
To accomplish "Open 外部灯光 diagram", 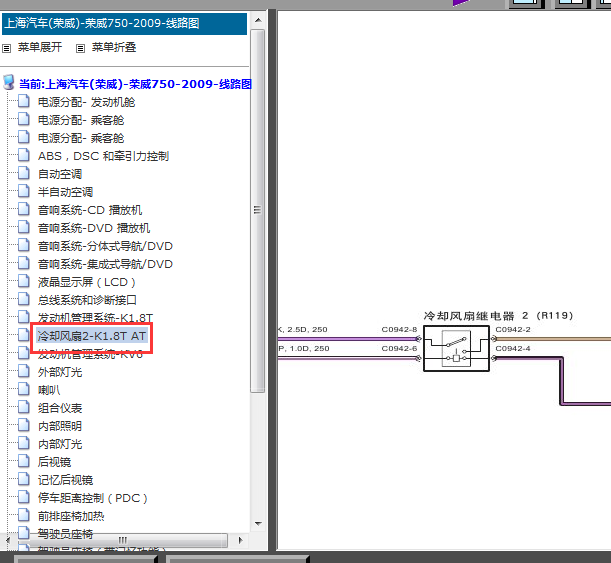I will point(60,372).
